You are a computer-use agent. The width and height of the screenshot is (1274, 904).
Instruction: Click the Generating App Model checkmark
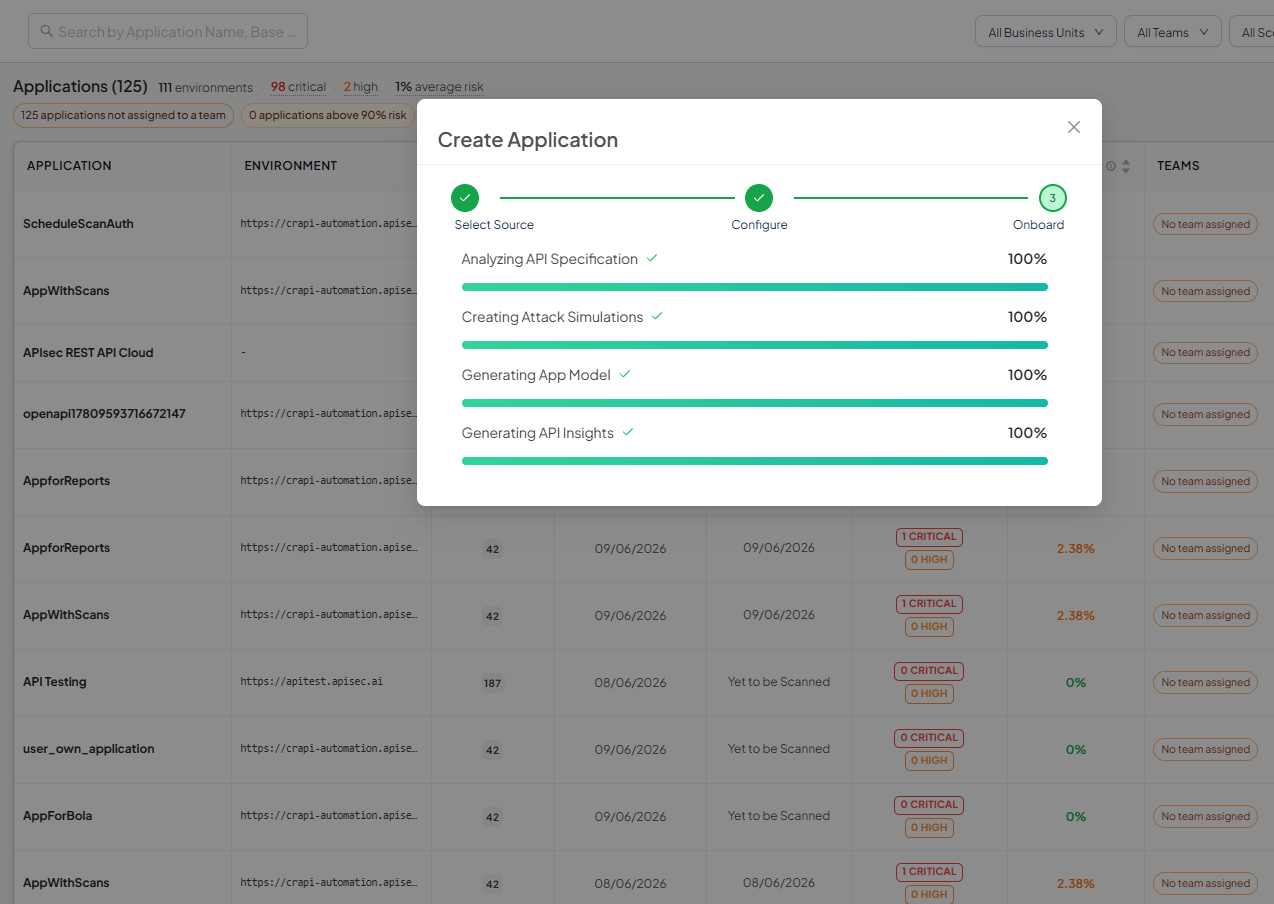click(625, 374)
